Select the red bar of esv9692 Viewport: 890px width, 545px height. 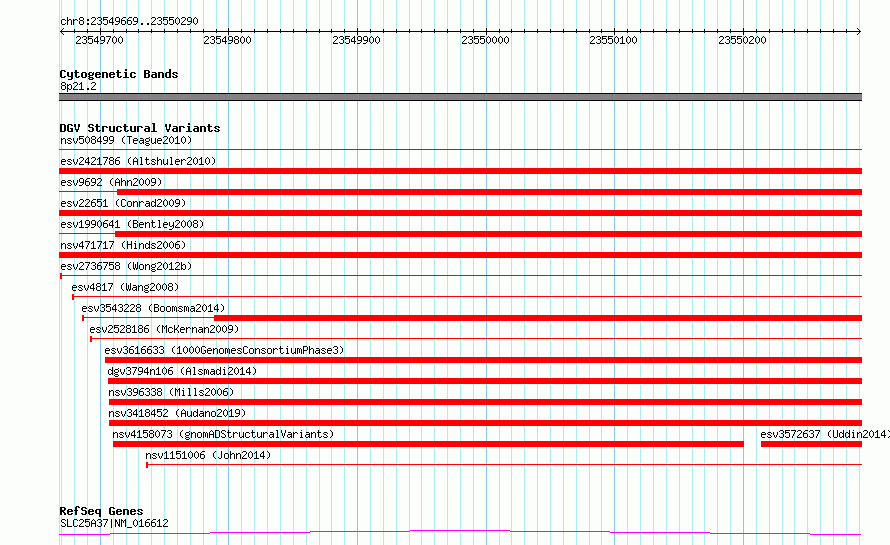tap(489, 192)
